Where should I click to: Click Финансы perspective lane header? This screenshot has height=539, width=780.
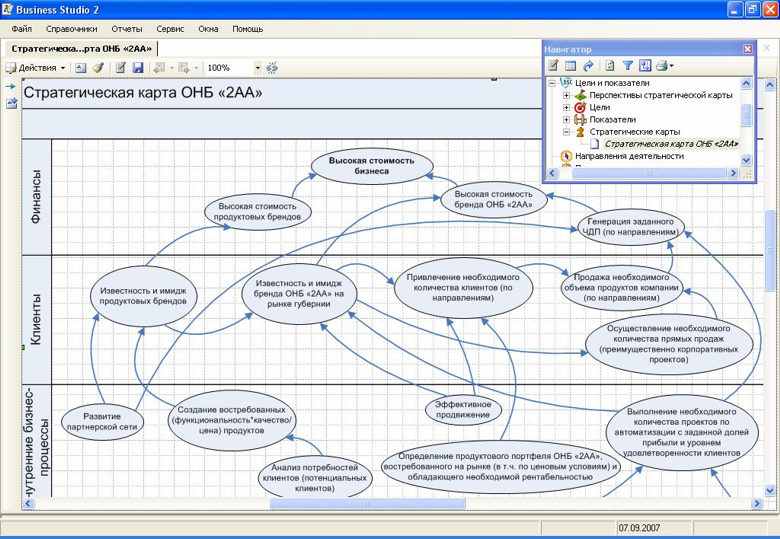click(37, 197)
